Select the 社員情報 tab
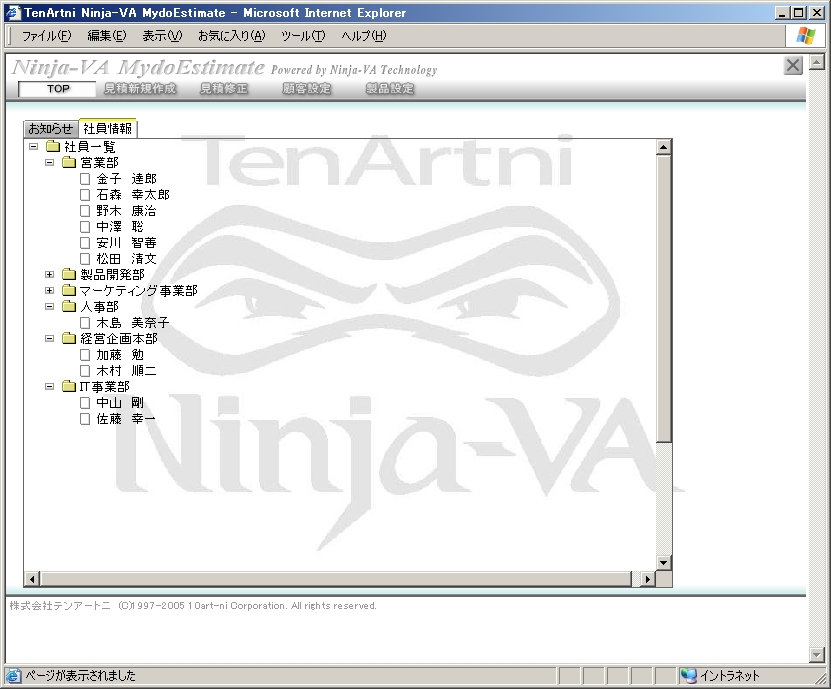This screenshot has width=831, height=689. (108, 128)
